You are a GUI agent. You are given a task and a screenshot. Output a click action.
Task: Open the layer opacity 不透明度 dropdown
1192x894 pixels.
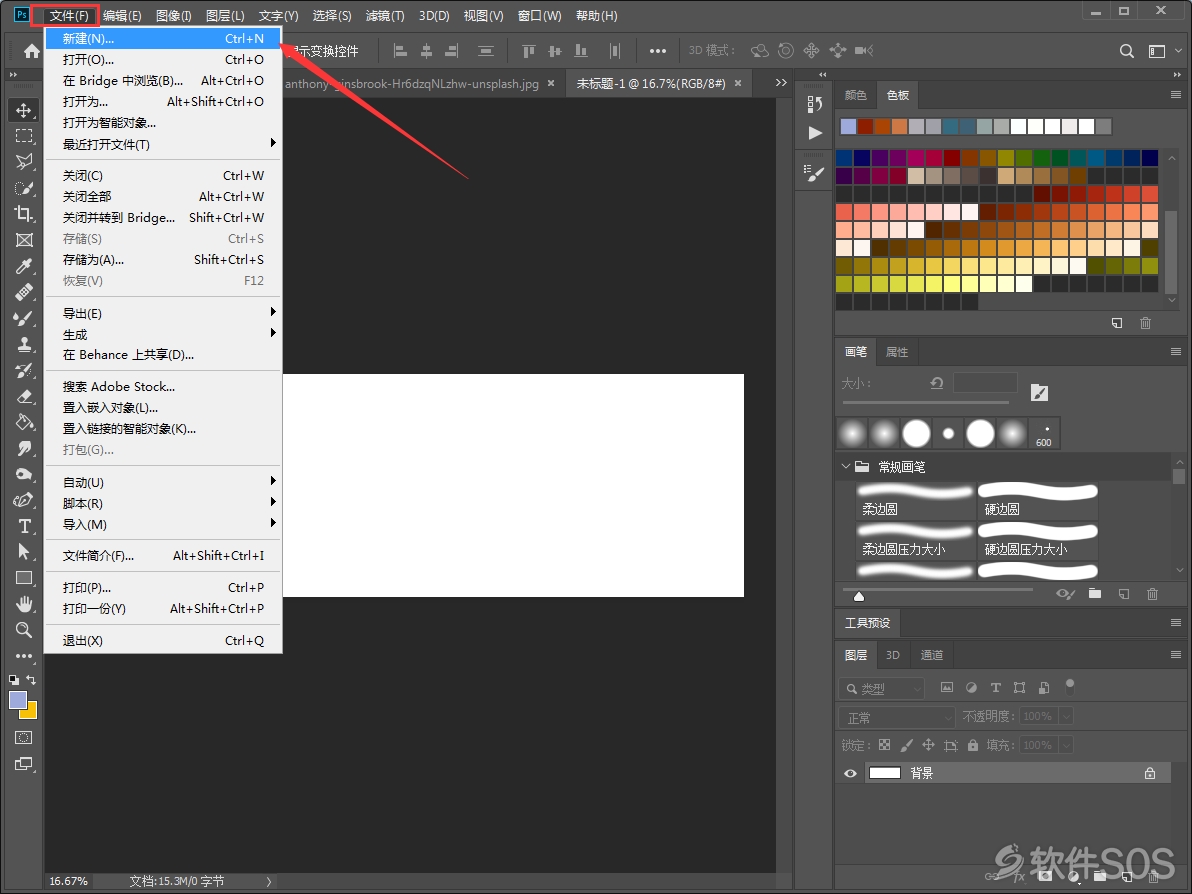pos(1066,716)
